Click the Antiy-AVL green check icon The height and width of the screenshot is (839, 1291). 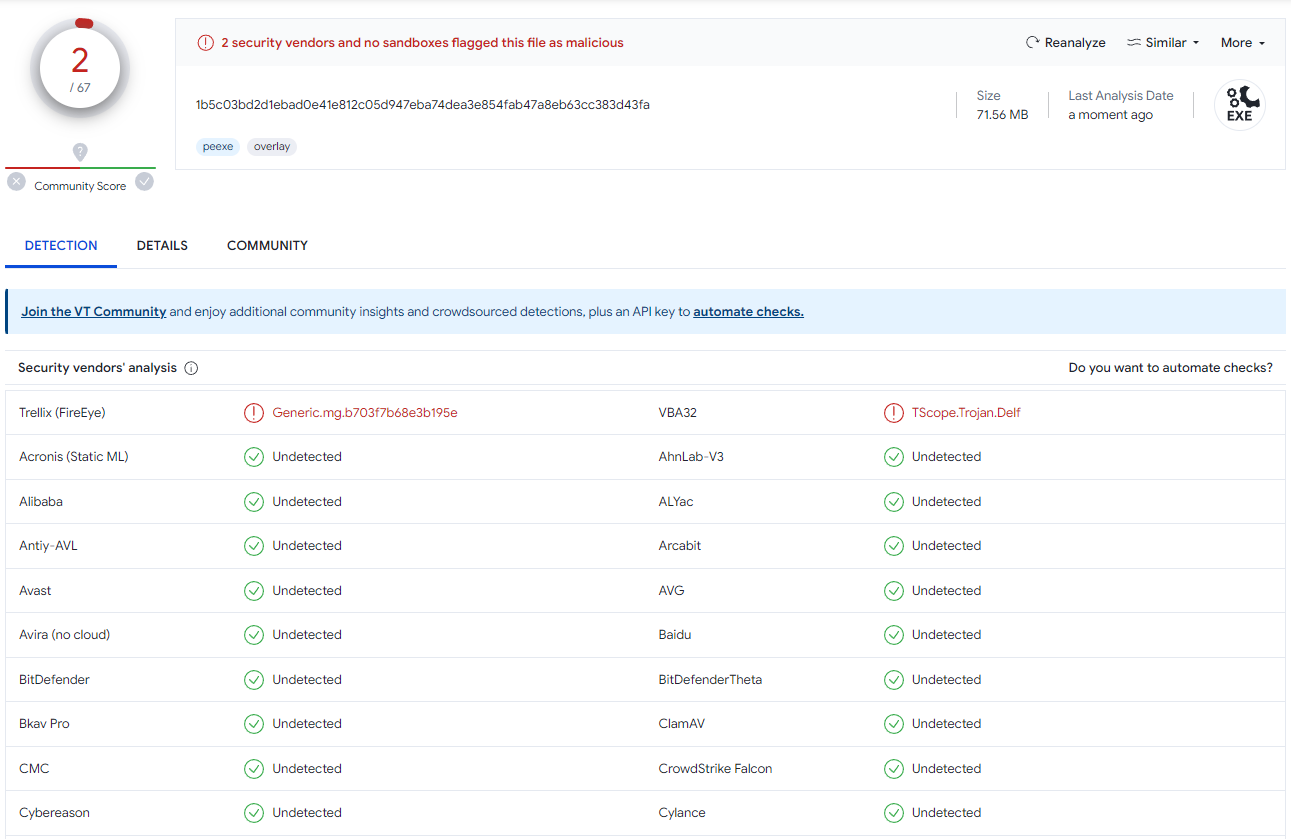point(254,546)
